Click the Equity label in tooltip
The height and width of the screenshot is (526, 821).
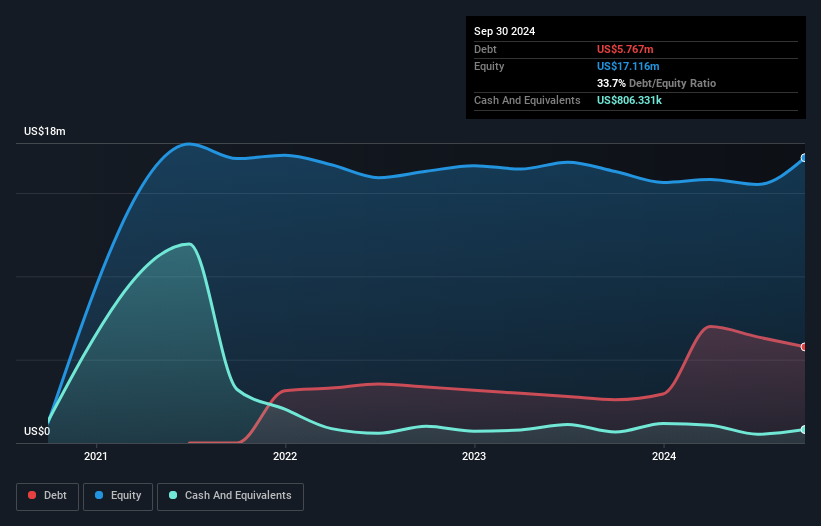(x=489, y=66)
